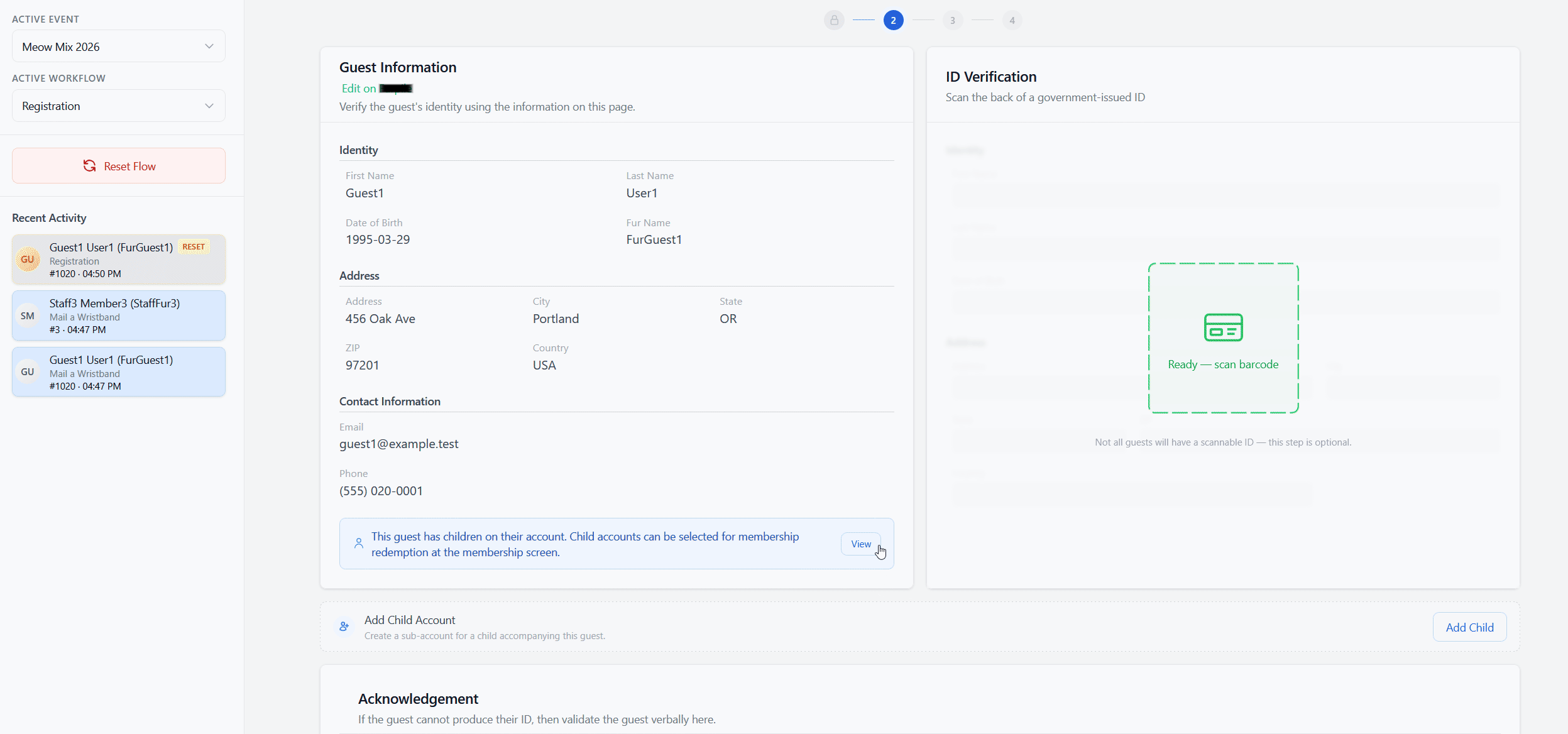
Task: Click the Last Name value User1
Action: (642, 194)
